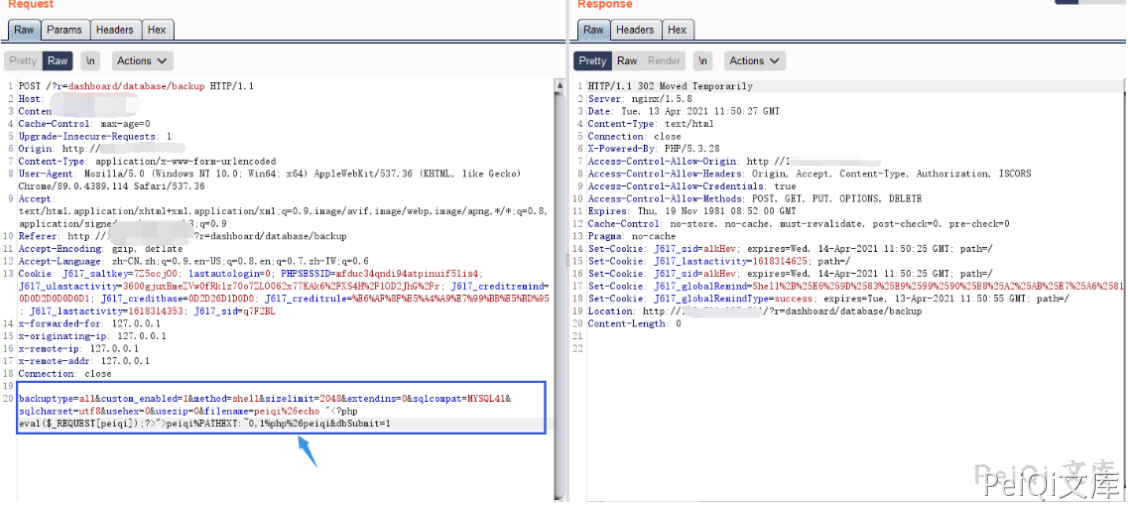Choose Render view in the Response viewer

(x=663, y=61)
